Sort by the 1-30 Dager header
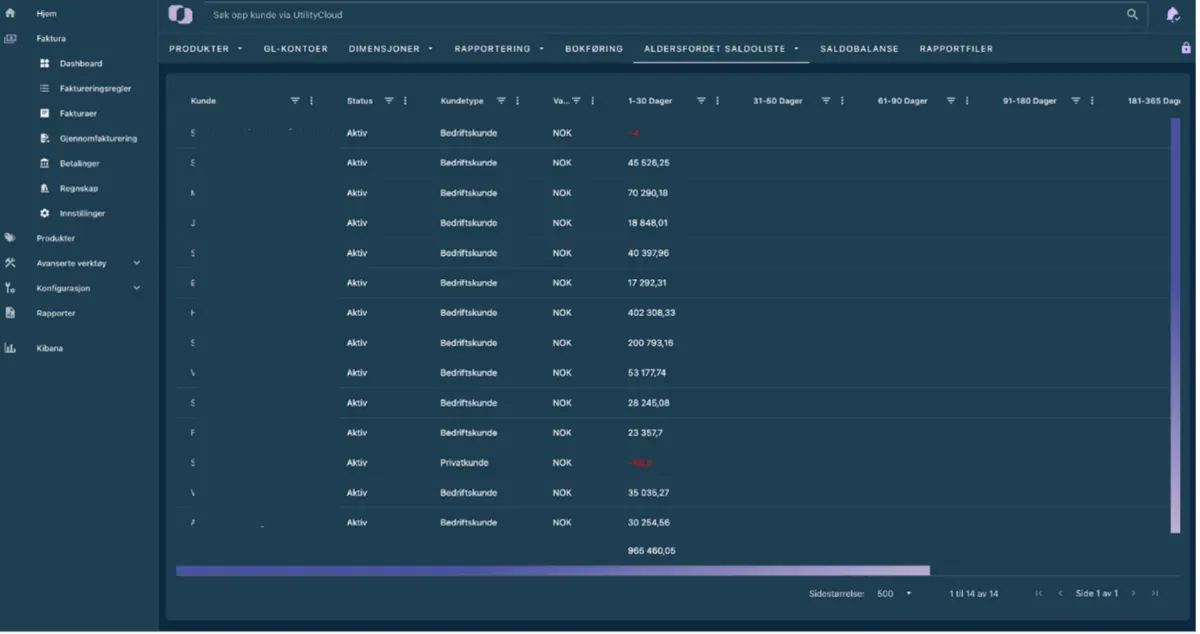Screen dimensions: 1200x634 [650, 101]
